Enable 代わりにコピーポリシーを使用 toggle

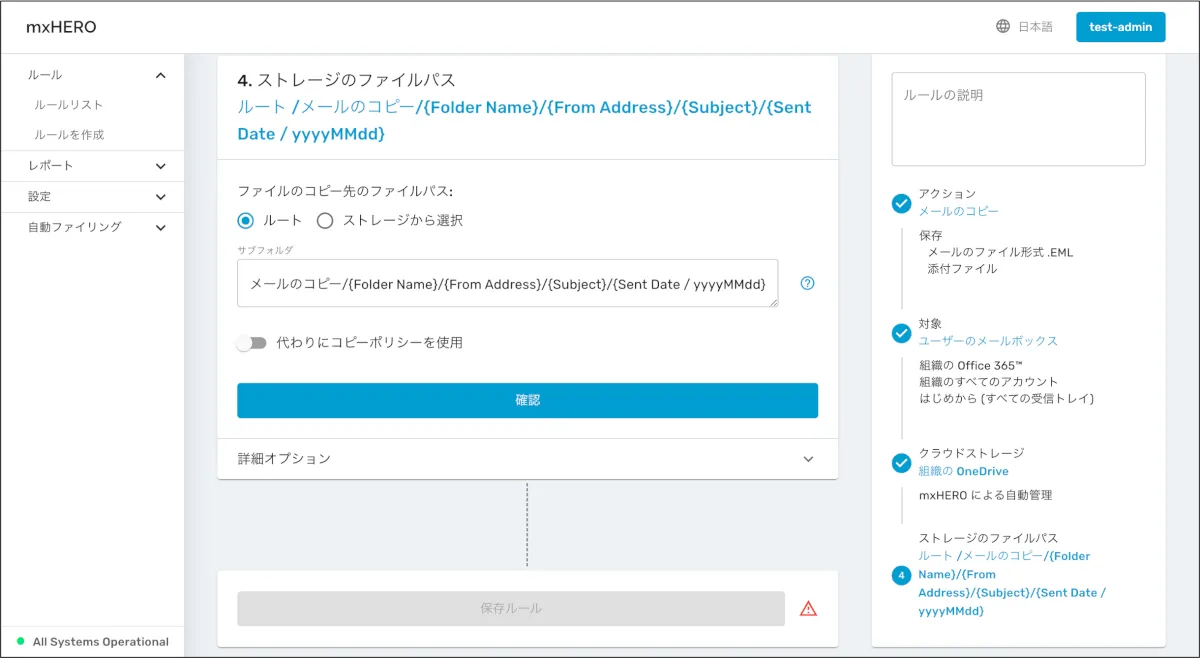[252, 343]
